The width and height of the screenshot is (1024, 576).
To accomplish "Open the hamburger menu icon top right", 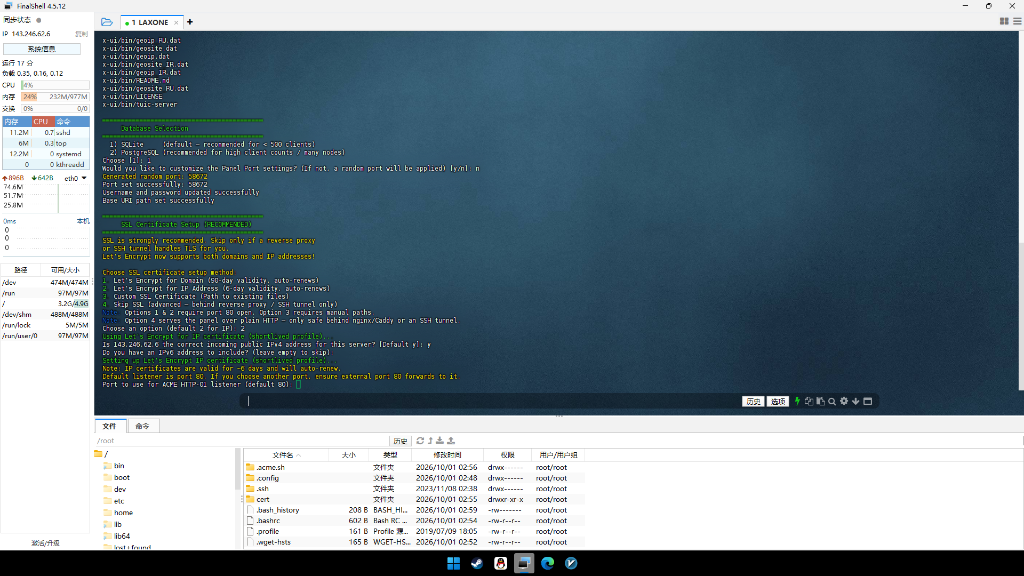I will click(1017, 22).
